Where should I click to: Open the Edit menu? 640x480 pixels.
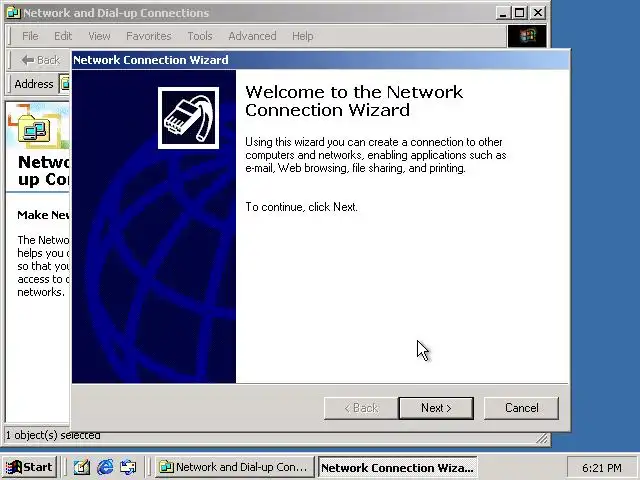tap(63, 36)
